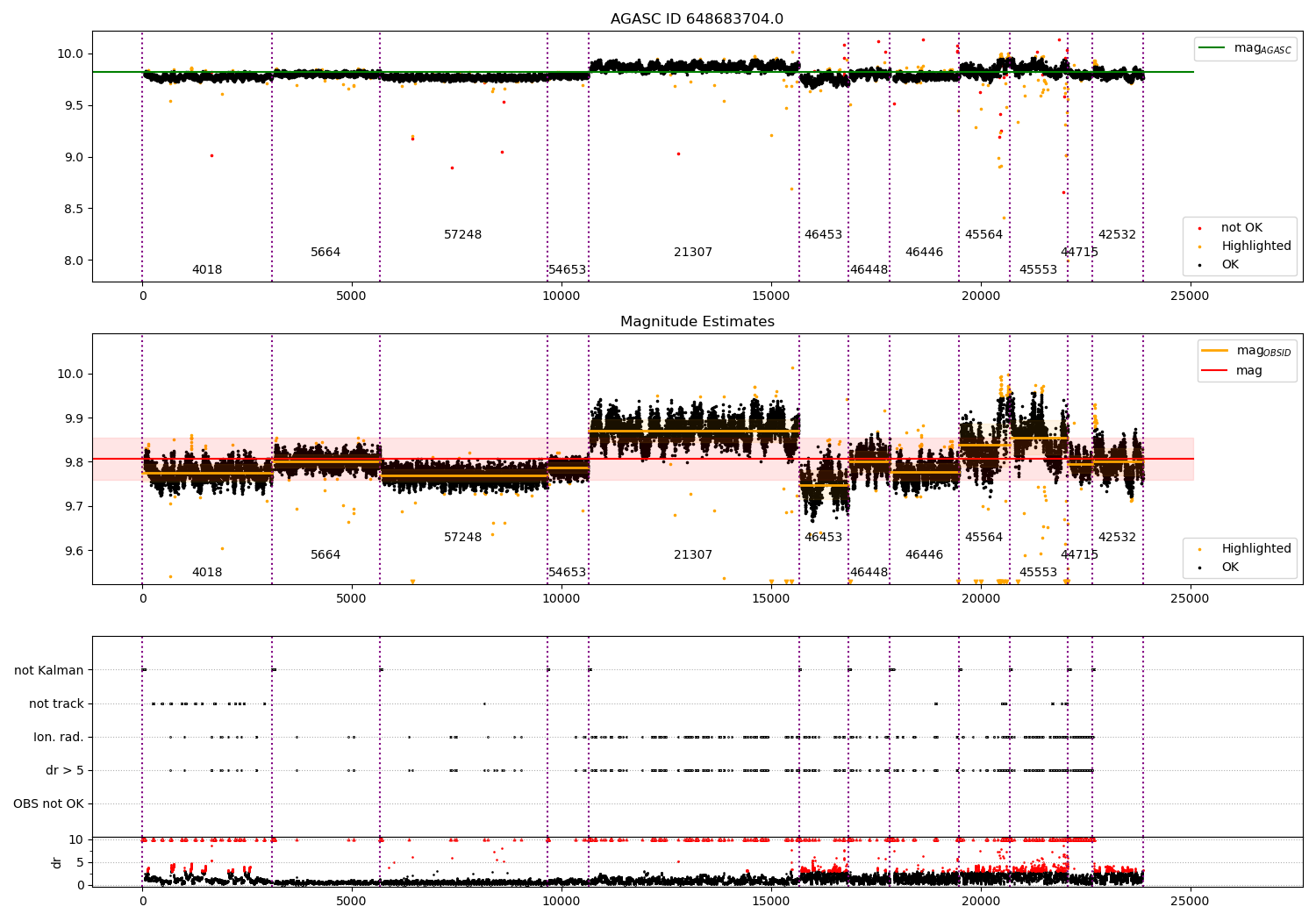The width and height of the screenshot is (1316, 921).
Task: Click obsid 54653 in Magnitude Estimates plot
Action: (567, 573)
